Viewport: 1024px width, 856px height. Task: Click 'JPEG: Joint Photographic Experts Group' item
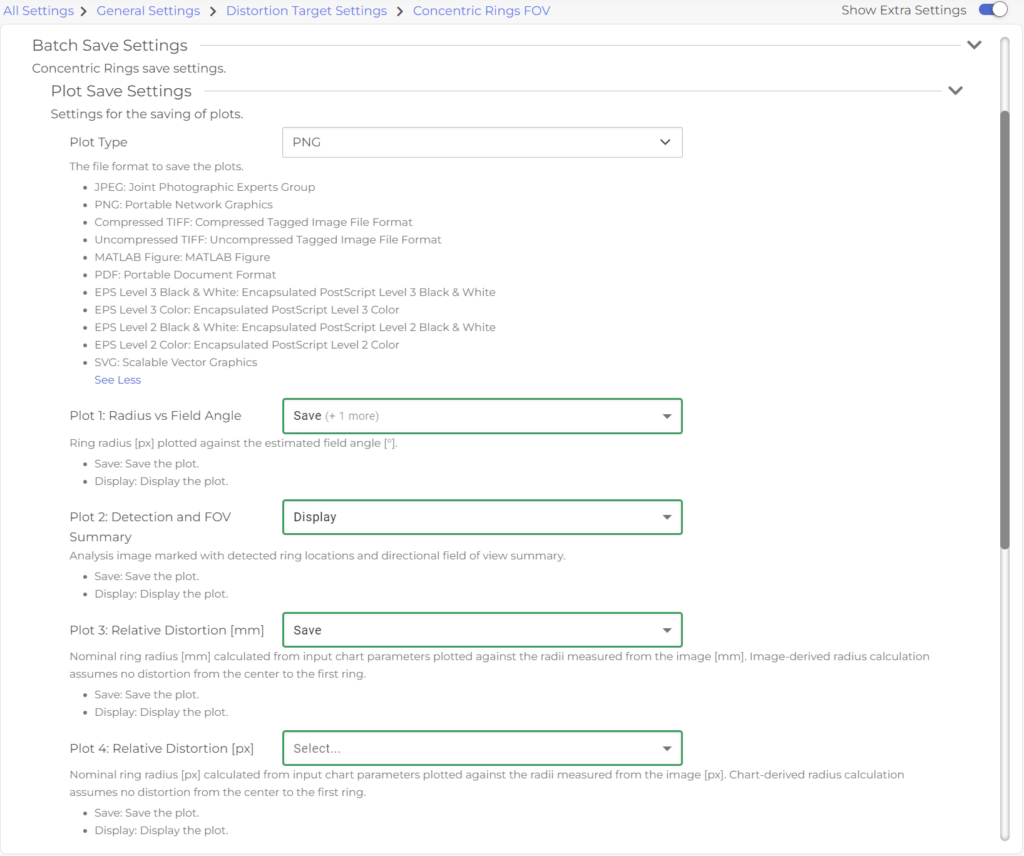204,187
